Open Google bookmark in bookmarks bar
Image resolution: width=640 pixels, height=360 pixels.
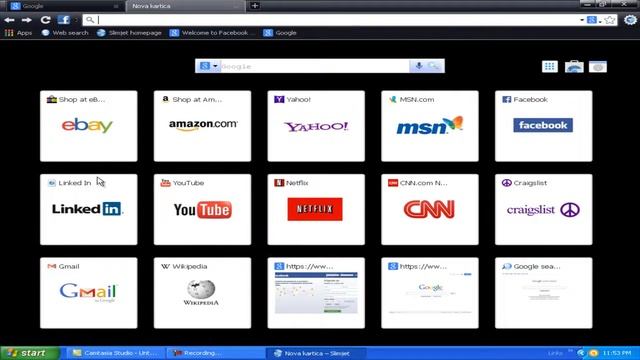(x=280, y=33)
